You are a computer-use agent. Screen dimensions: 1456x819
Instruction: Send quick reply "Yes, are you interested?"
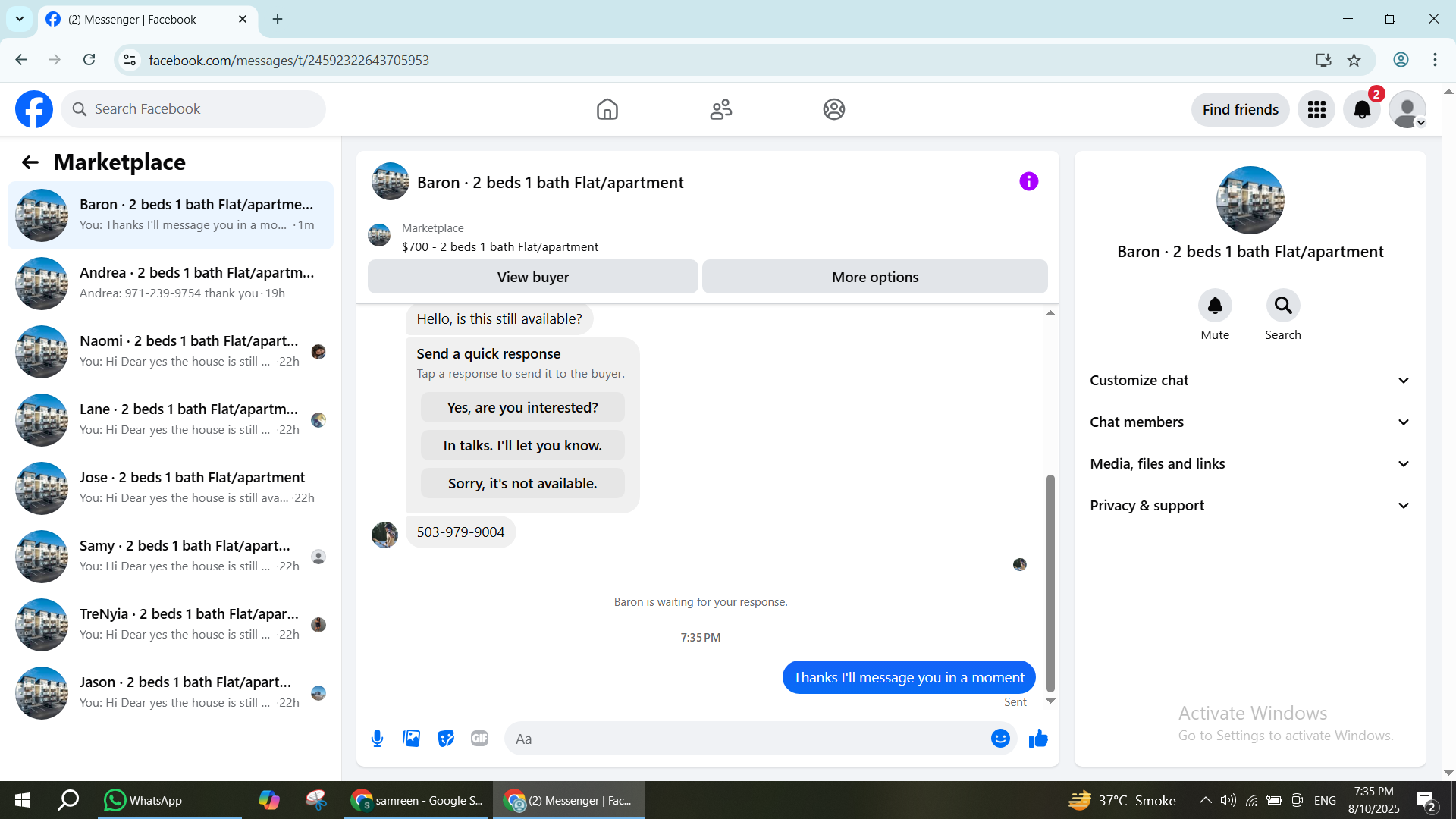(522, 408)
